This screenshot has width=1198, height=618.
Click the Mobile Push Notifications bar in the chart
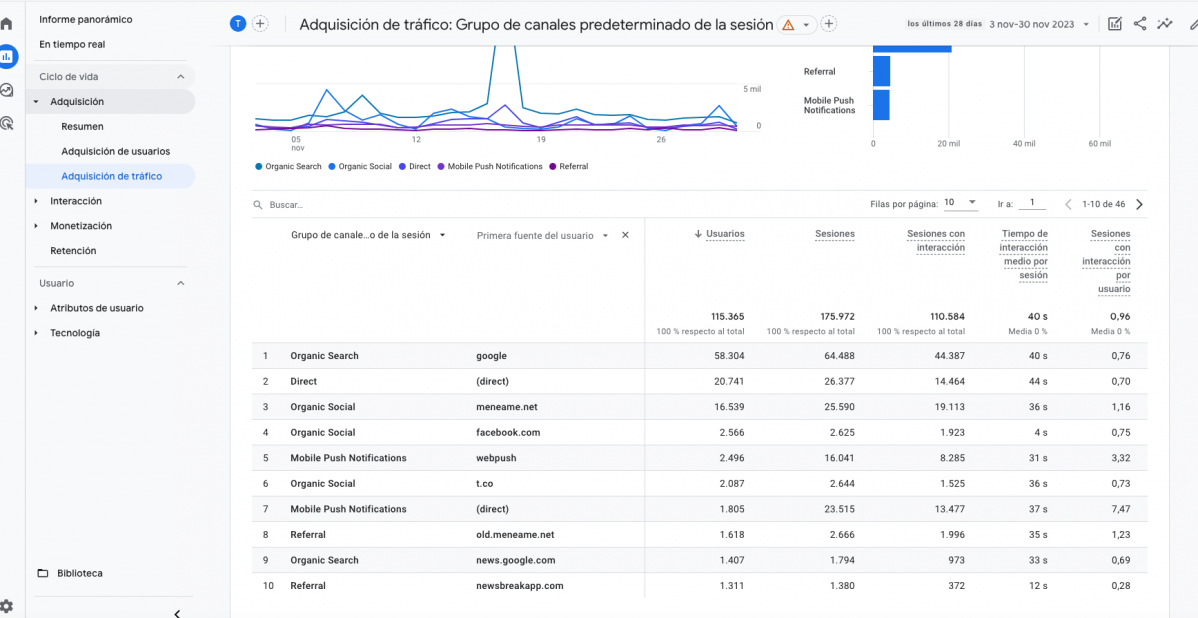pyautogui.click(x=882, y=105)
